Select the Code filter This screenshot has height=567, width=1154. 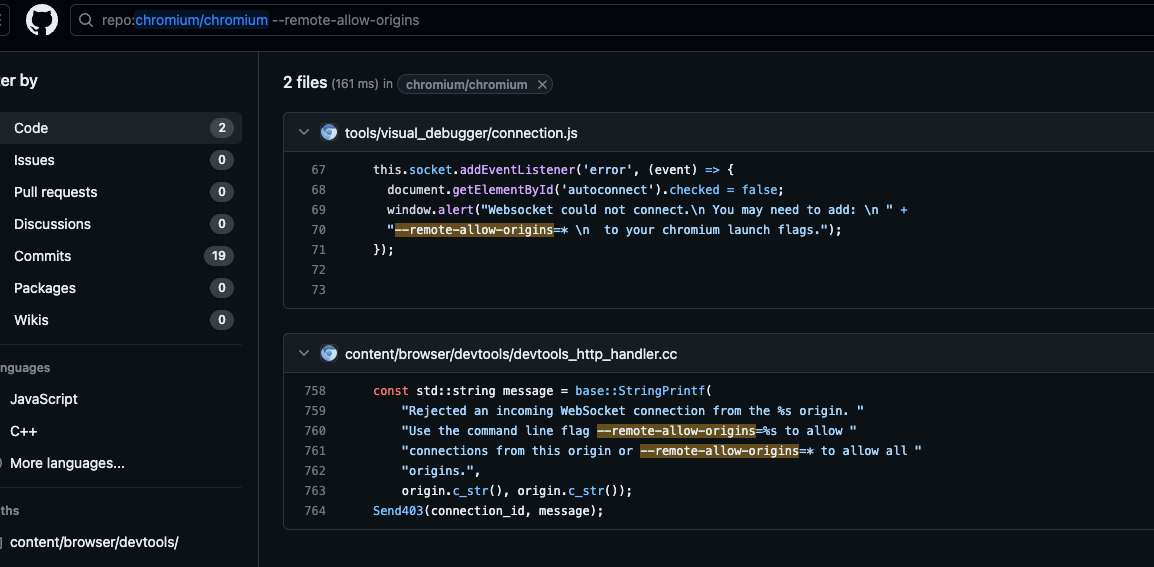(x=31, y=128)
